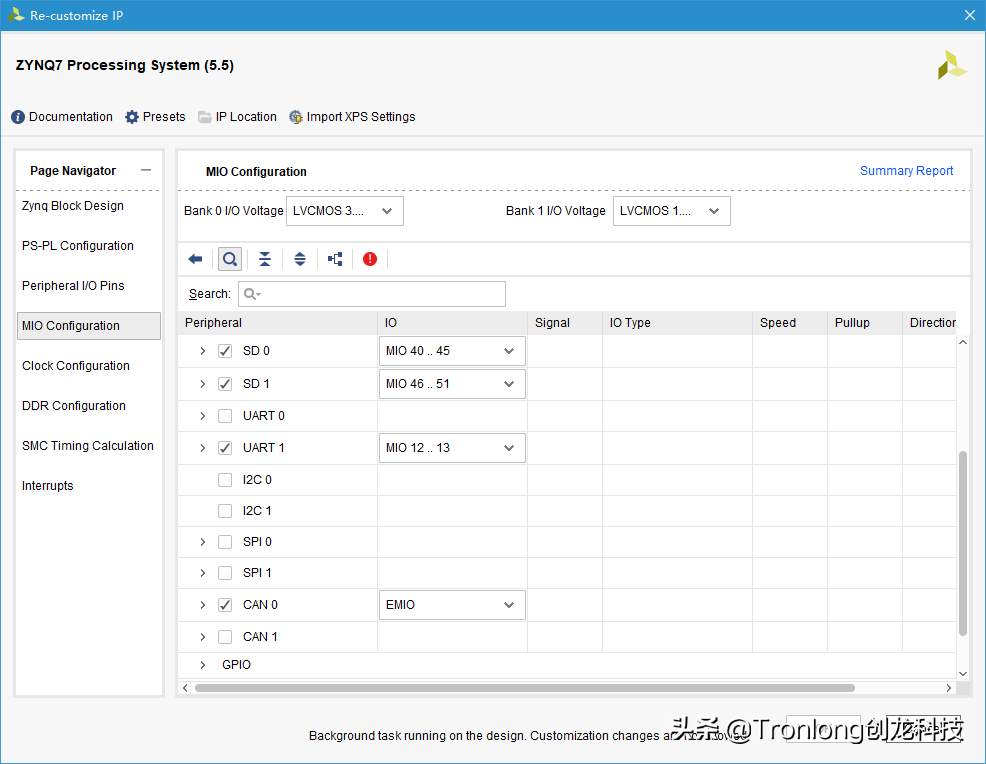986x764 pixels.
Task: Uncheck the SD 1 checkbox
Action: click(225, 384)
